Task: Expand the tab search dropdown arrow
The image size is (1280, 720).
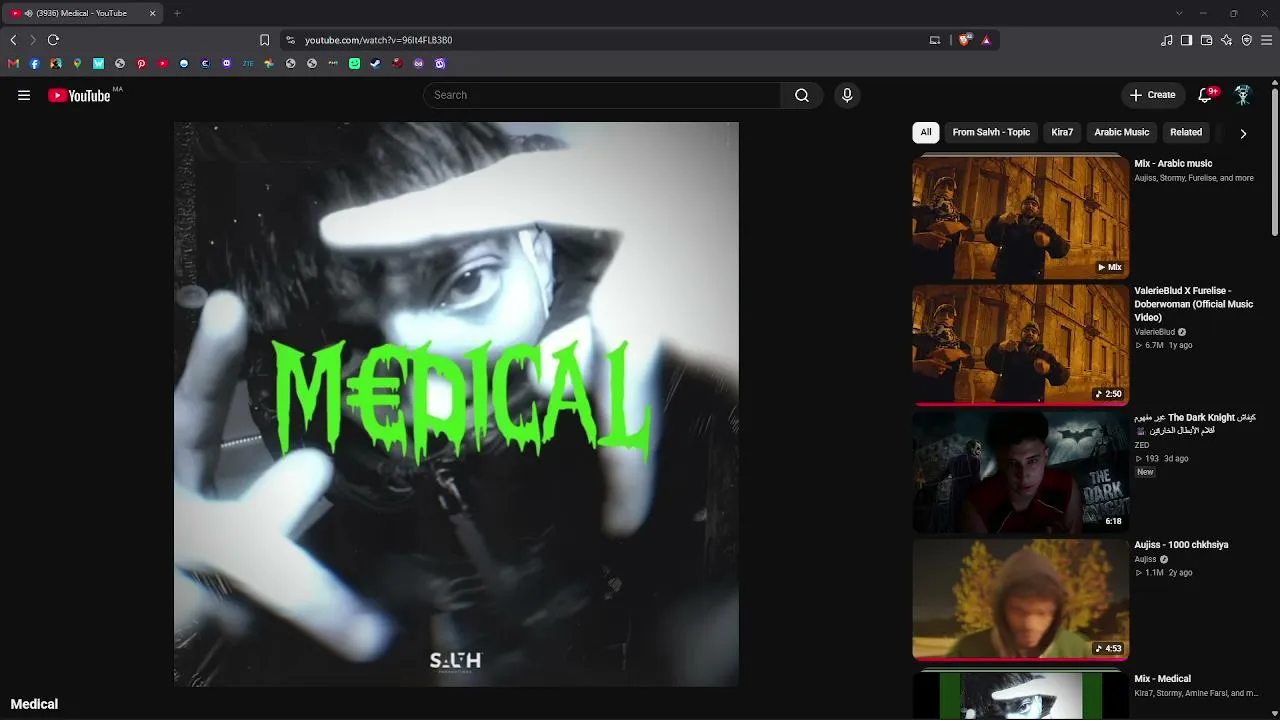Action: coord(1179,13)
